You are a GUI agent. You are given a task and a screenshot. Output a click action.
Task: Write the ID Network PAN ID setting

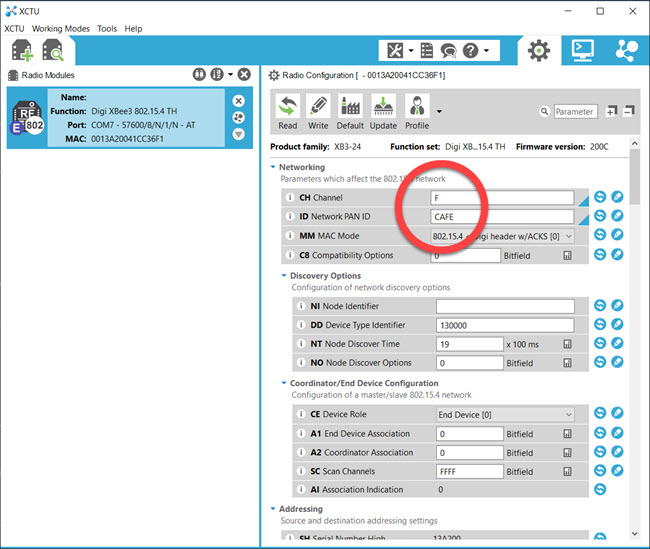617,217
